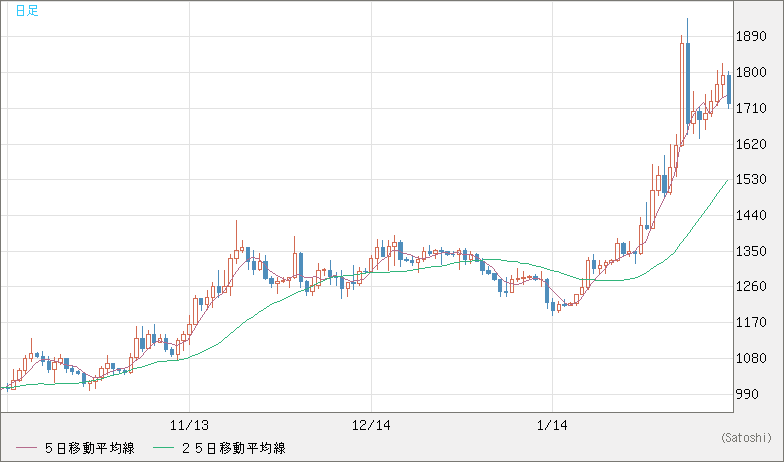Image resolution: width=784 pixels, height=462 pixels.
Task: Select the 1260 price axis label
Action: pyautogui.click(x=751, y=286)
